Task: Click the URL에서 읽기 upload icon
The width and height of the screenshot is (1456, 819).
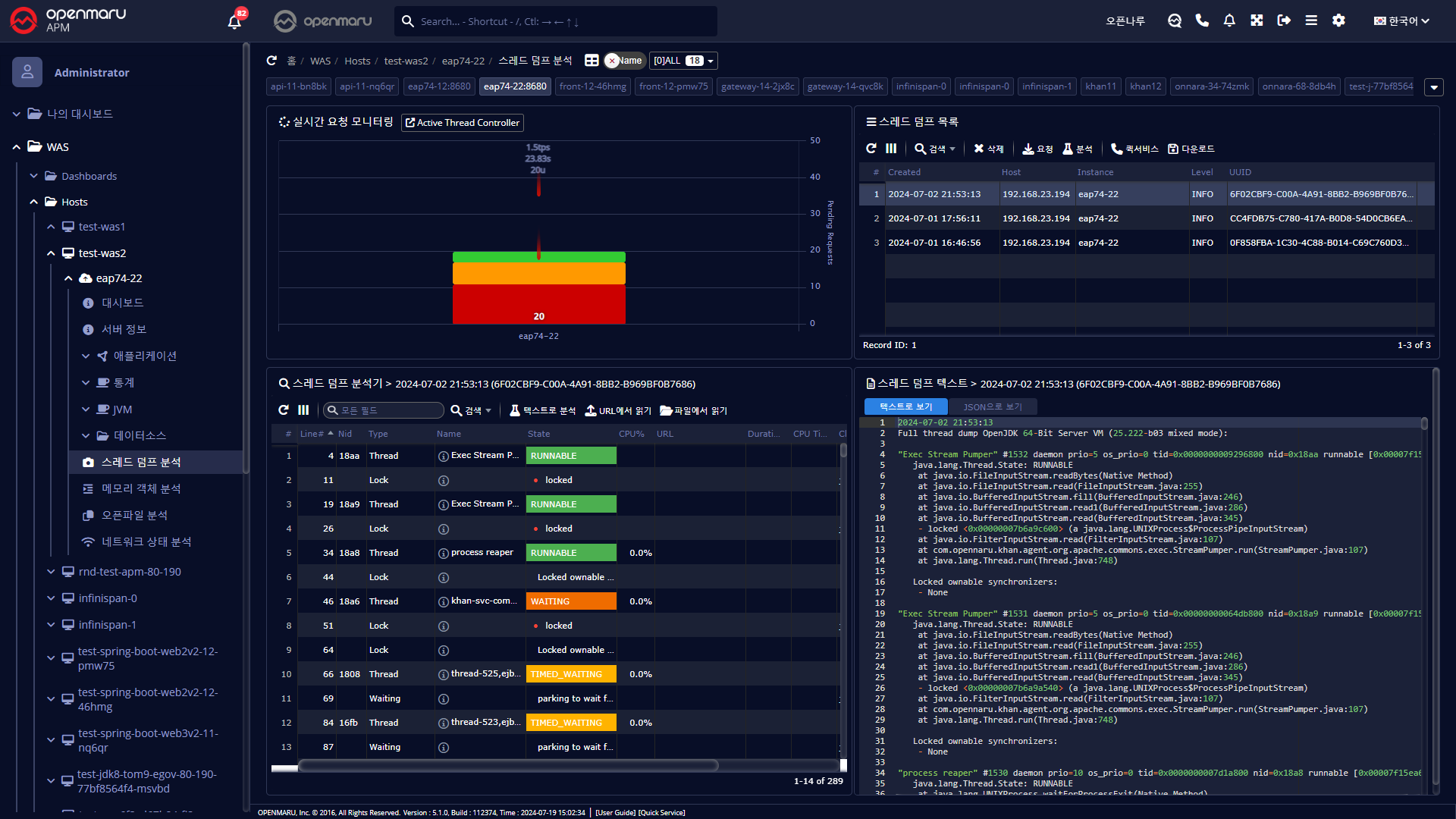Action: [x=617, y=410]
